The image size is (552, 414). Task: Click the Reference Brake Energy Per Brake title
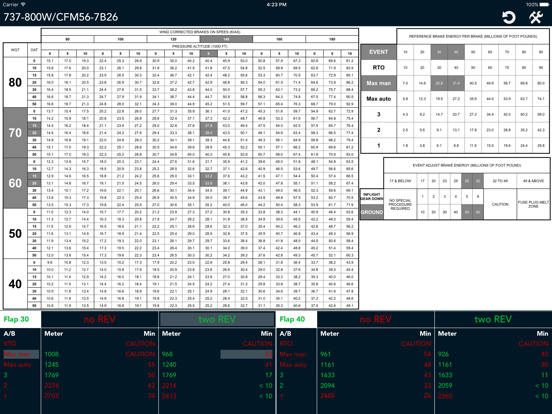(473, 36)
